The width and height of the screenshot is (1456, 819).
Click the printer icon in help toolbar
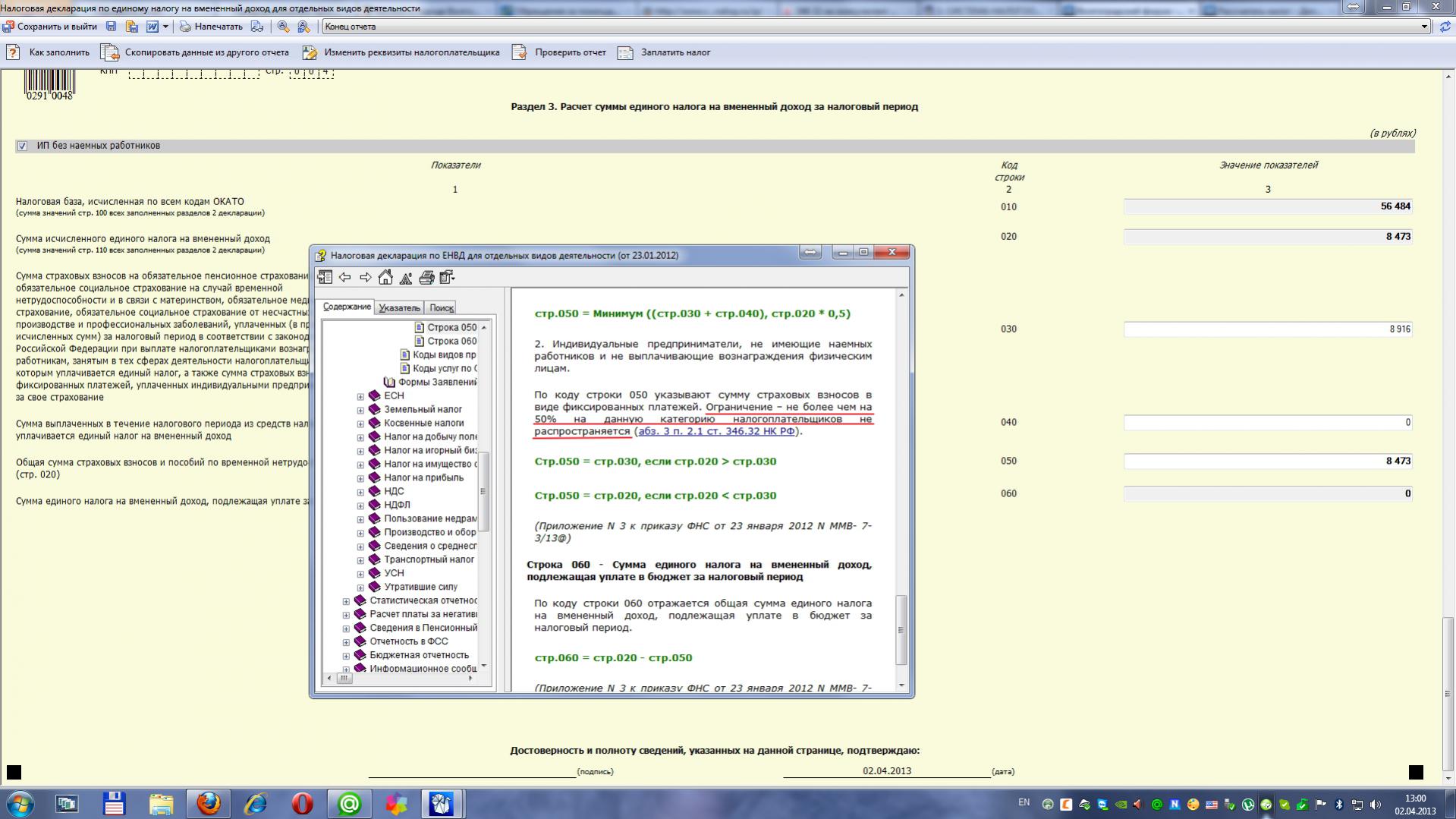coord(426,278)
